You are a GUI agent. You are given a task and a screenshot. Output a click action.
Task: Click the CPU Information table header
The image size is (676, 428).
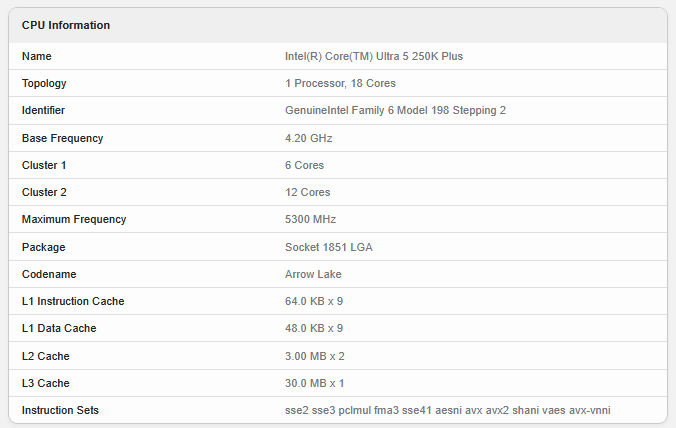click(x=66, y=25)
